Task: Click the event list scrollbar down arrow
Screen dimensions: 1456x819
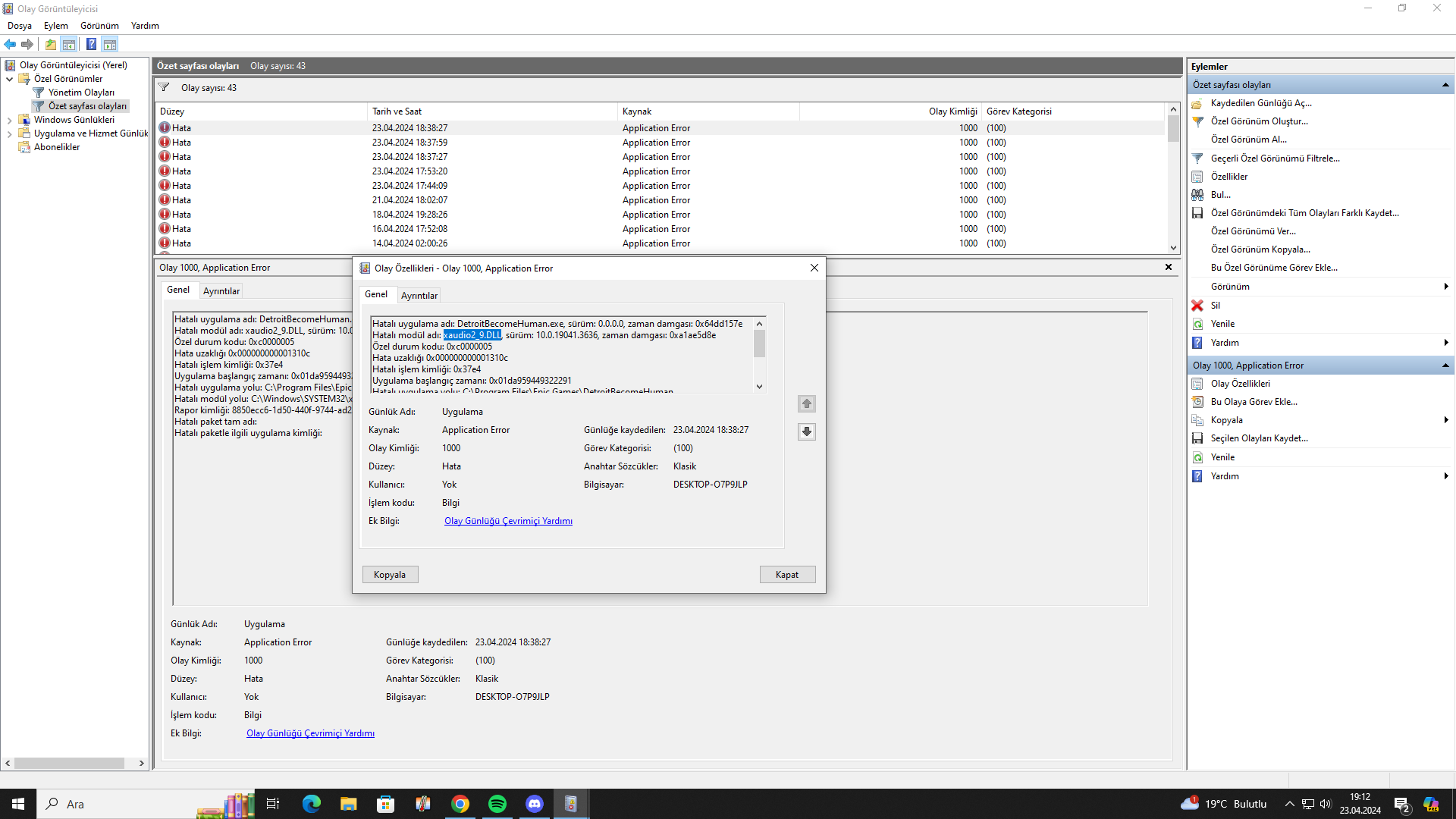Action: pyautogui.click(x=1173, y=248)
